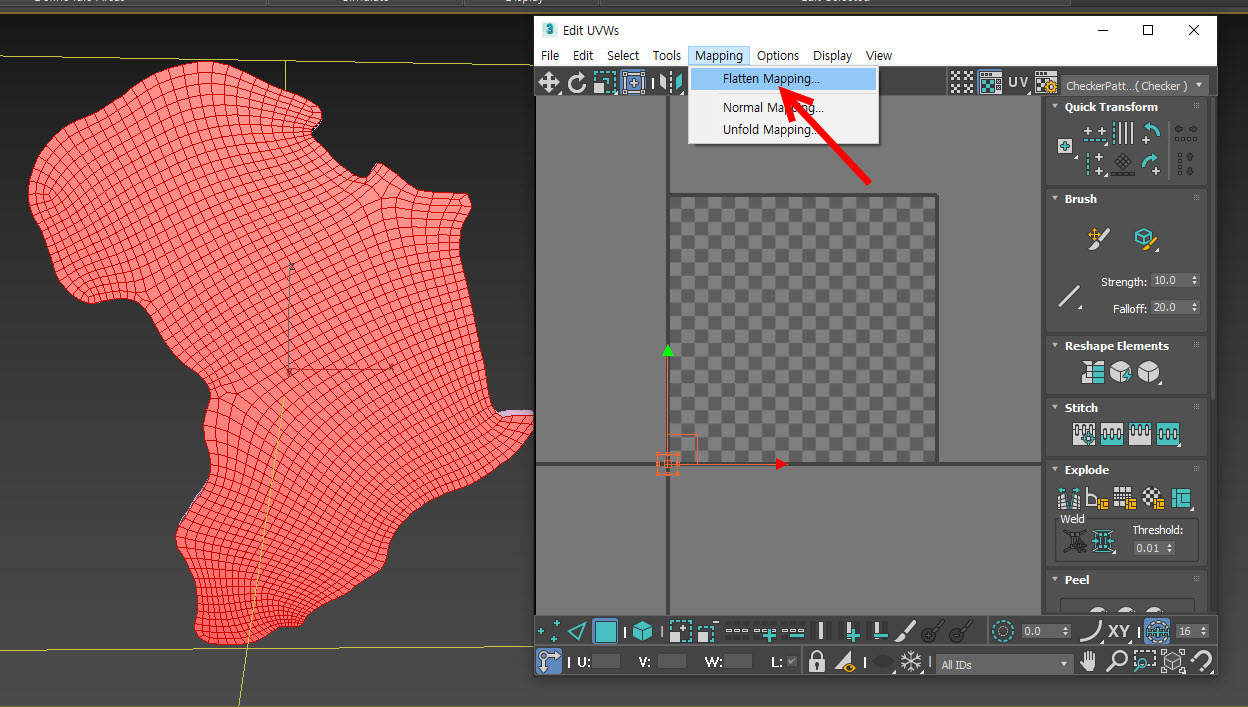Collapse the Reshape Elements rollout
Viewport: 1248px width, 707px height.
pos(1055,346)
